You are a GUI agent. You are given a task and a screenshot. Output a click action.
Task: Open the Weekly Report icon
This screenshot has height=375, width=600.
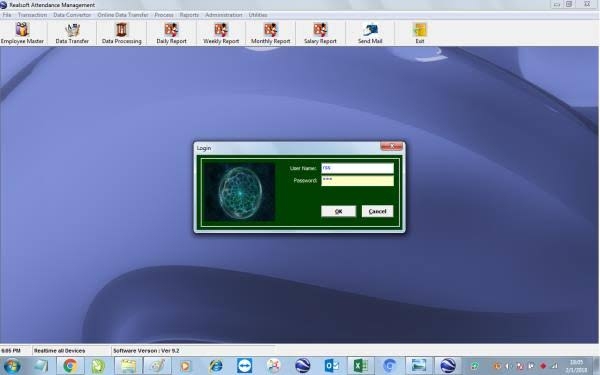pyautogui.click(x=221, y=33)
